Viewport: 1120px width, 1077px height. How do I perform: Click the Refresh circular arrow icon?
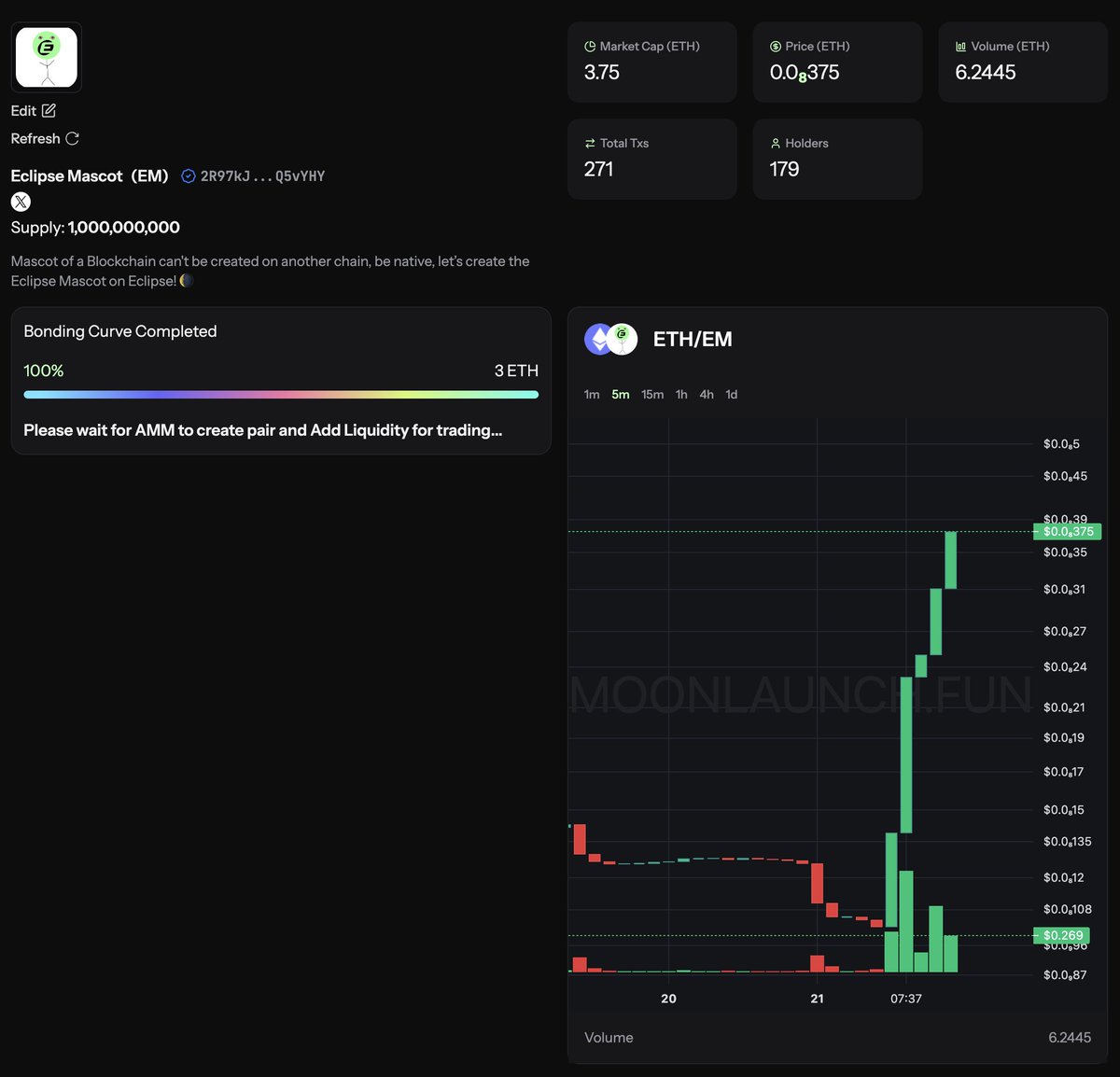point(72,138)
